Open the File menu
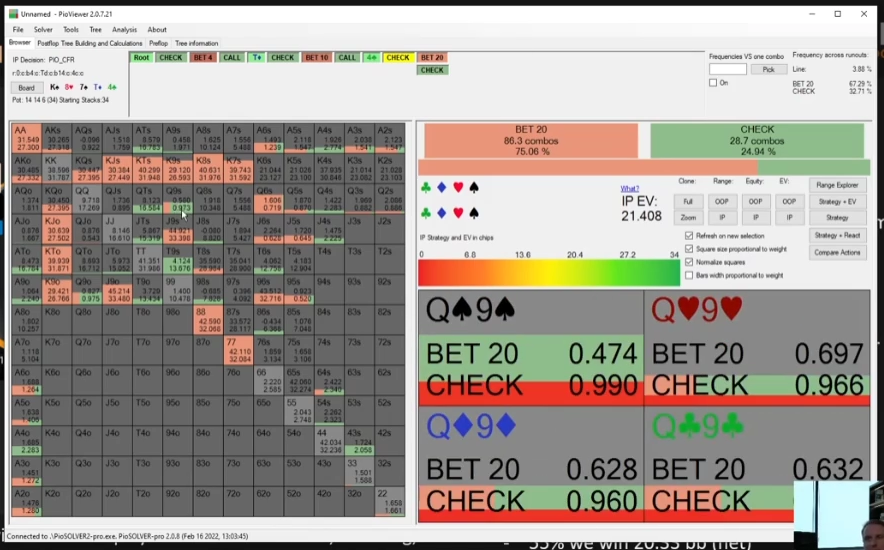Image resolution: width=884 pixels, height=550 pixels. [18, 29]
